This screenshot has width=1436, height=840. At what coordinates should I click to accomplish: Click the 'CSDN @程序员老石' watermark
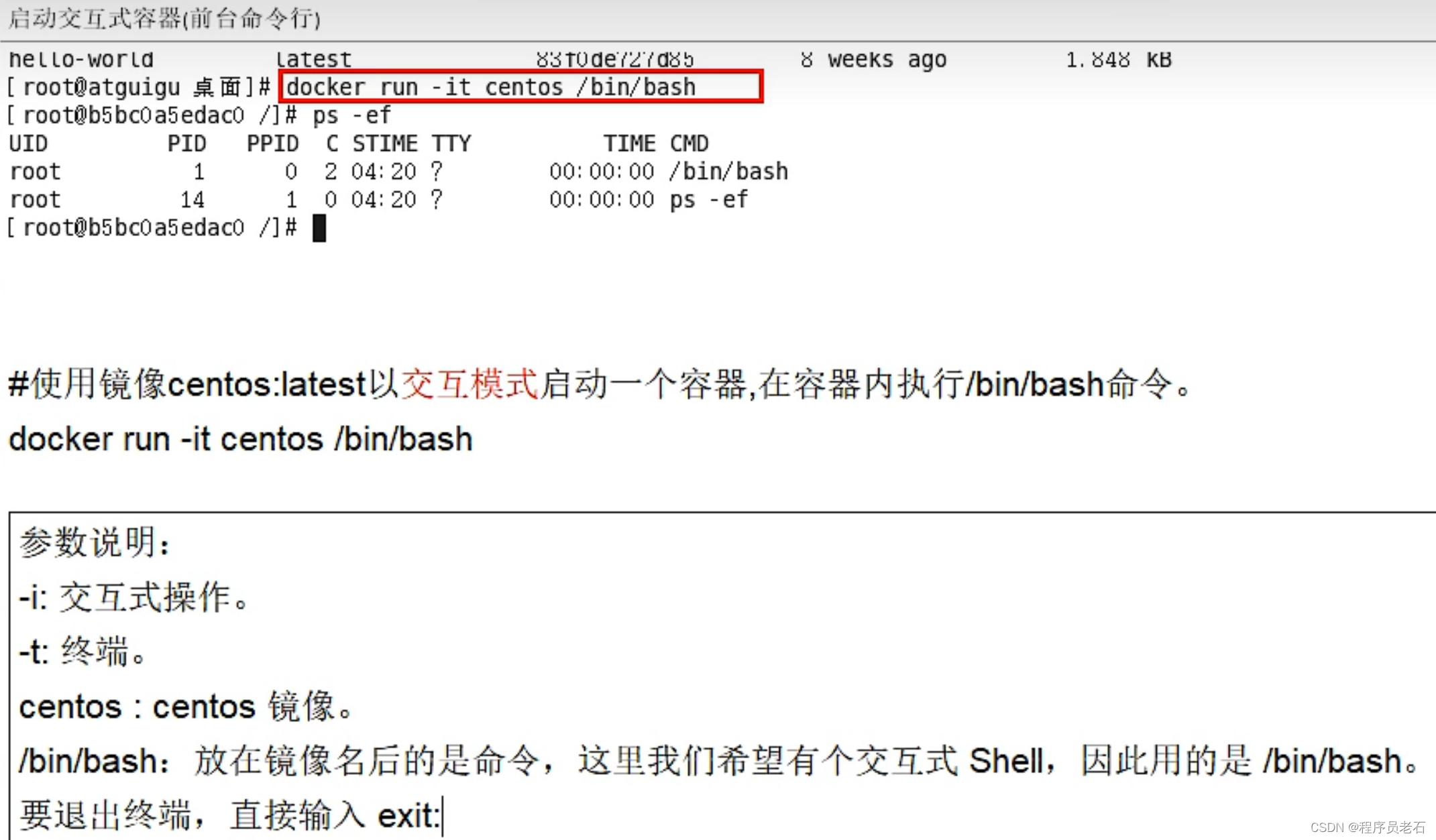[1368, 827]
